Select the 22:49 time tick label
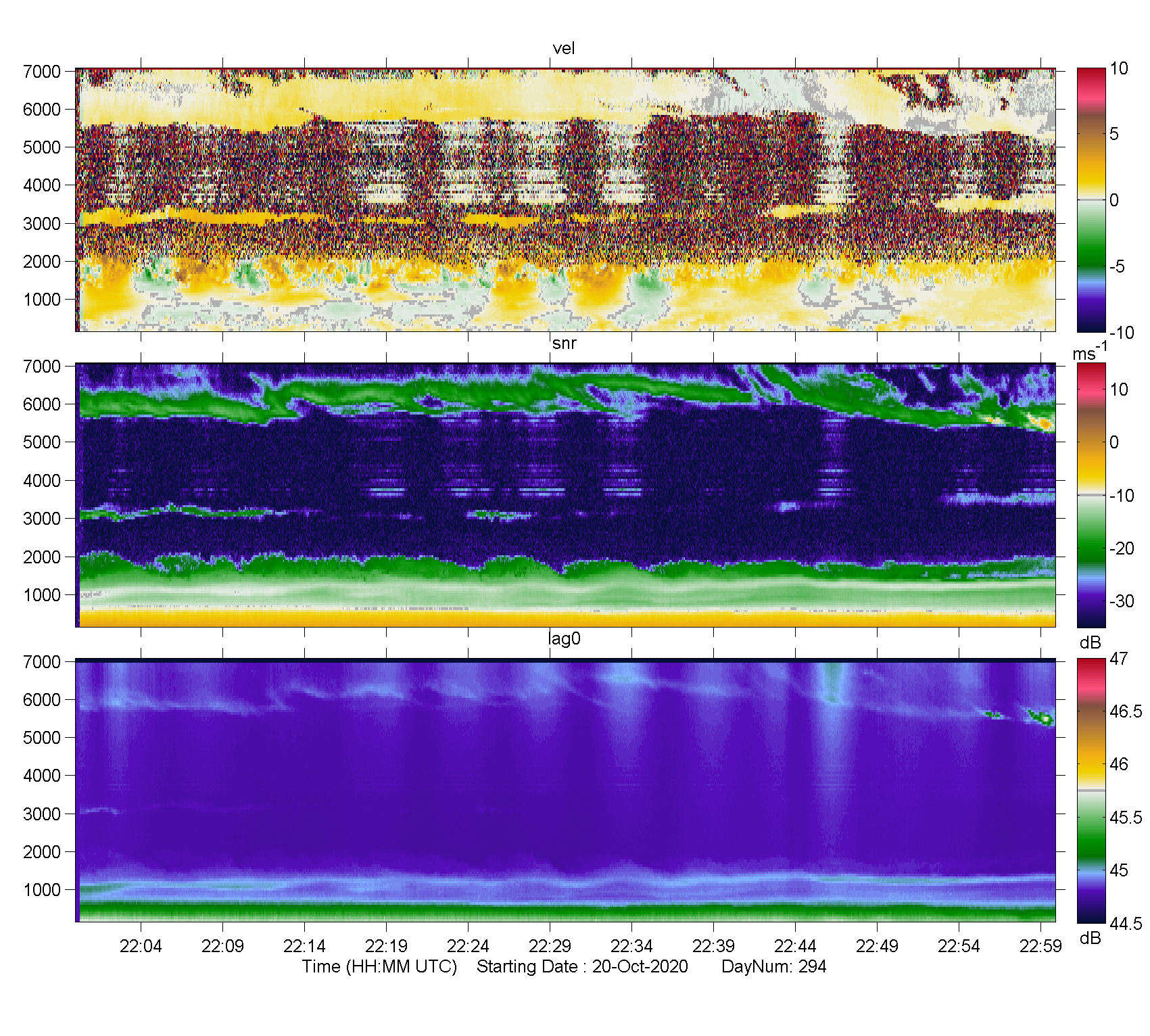Viewport: 1150px width, 1036px height. (877, 946)
